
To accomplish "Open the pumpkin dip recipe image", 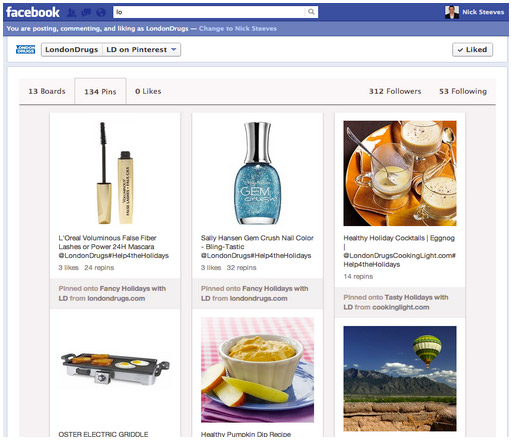I will 257,370.
